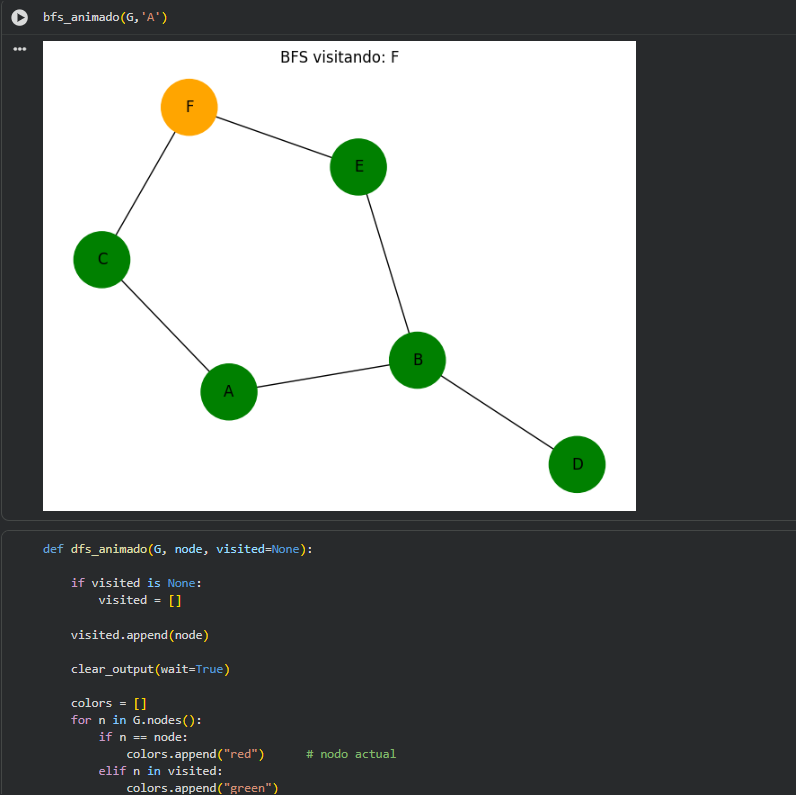Select node D in the graph
Image resolution: width=796 pixels, height=795 pixels.
[577, 464]
